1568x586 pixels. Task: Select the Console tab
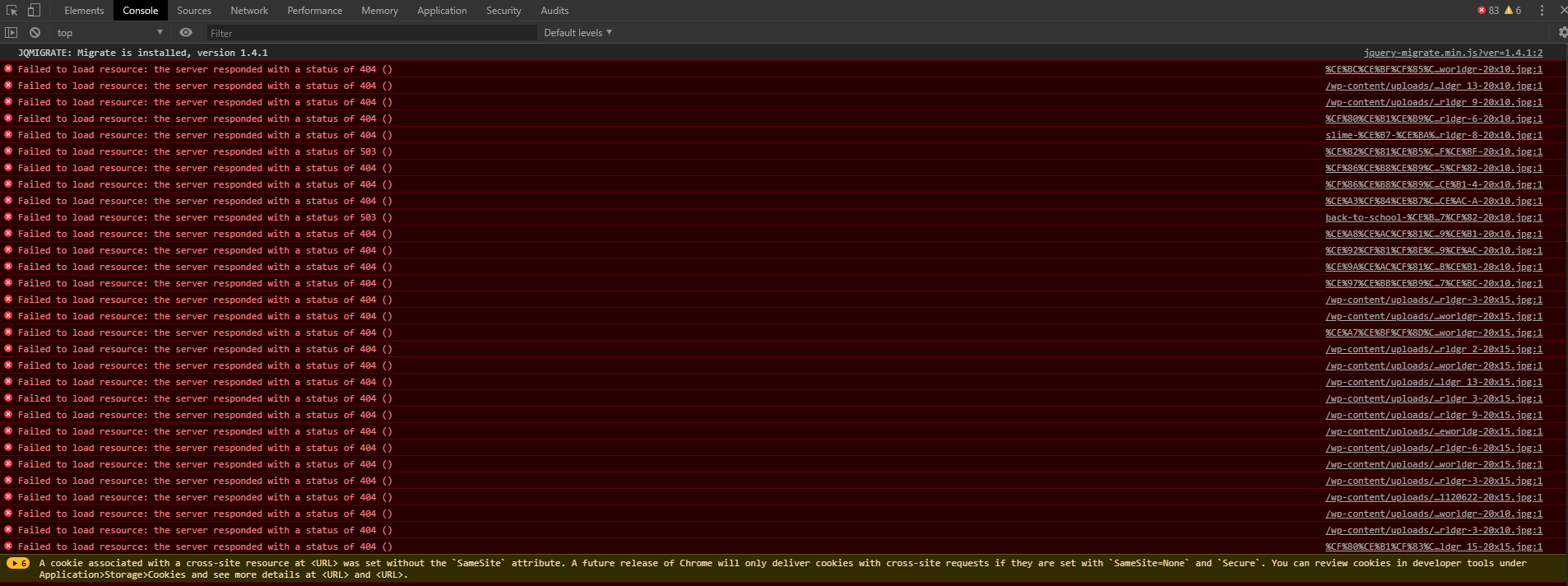pyautogui.click(x=141, y=11)
